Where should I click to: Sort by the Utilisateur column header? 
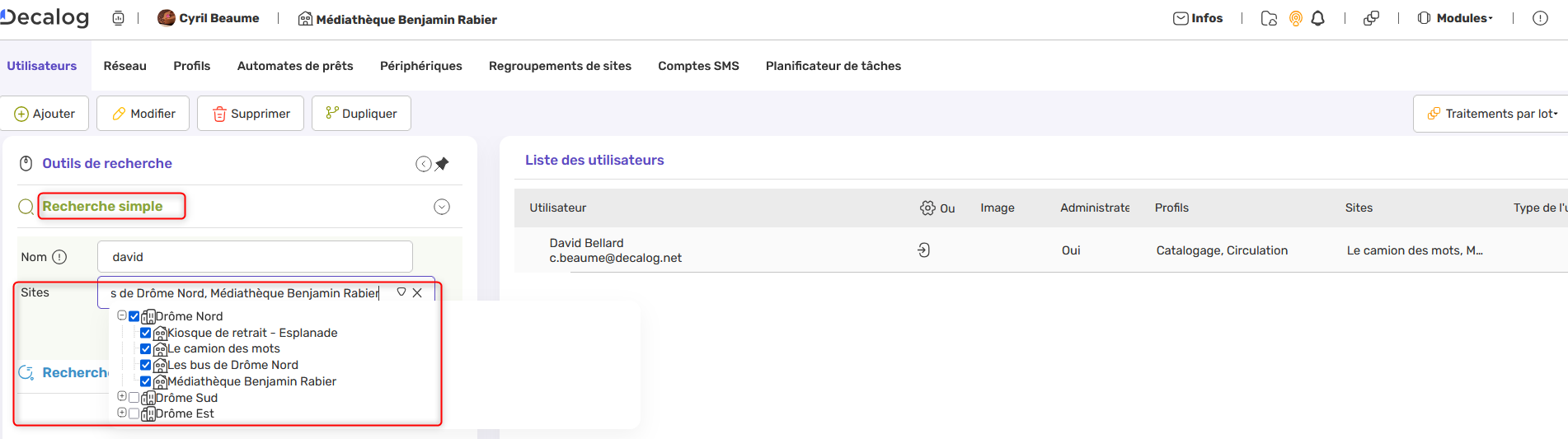coord(558,208)
